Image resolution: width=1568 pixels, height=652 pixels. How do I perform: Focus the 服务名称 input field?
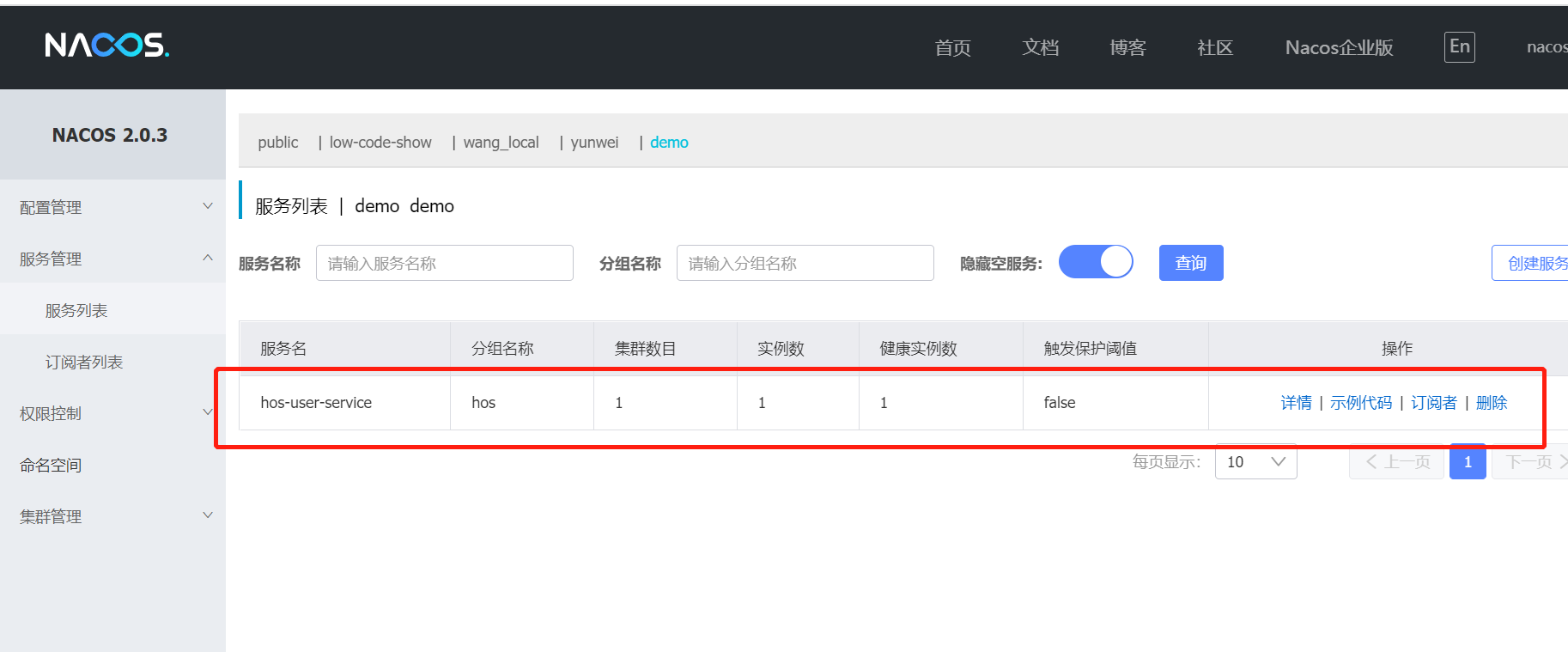[445, 263]
